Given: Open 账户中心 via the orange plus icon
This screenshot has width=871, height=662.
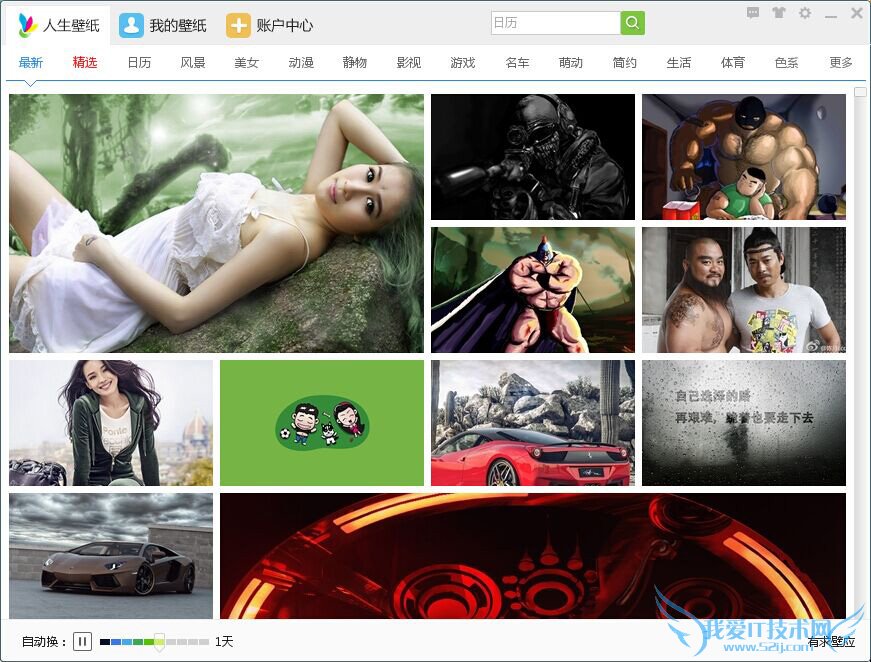Looking at the screenshot, I should (239, 25).
